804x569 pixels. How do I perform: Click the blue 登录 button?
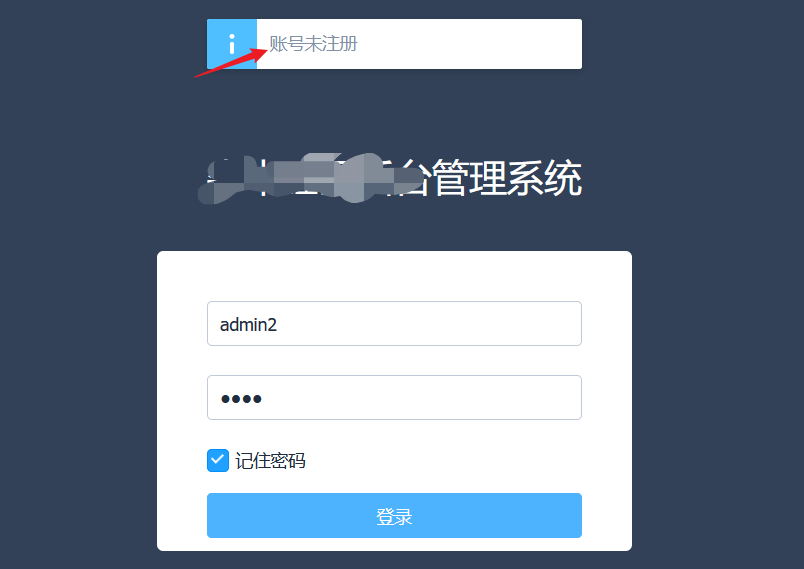point(394,515)
